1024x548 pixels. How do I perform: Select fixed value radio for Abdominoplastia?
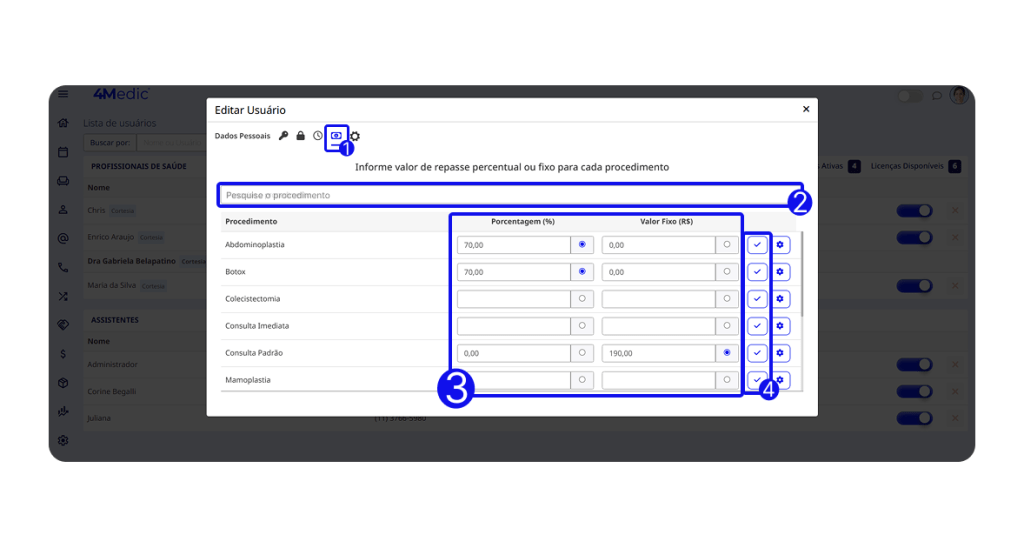[x=727, y=245]
